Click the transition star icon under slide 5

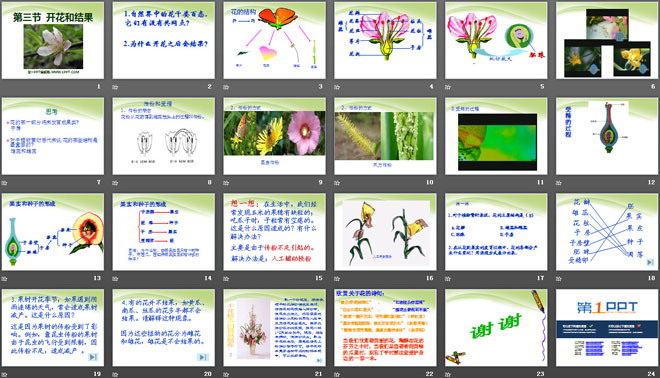[448, 87]
